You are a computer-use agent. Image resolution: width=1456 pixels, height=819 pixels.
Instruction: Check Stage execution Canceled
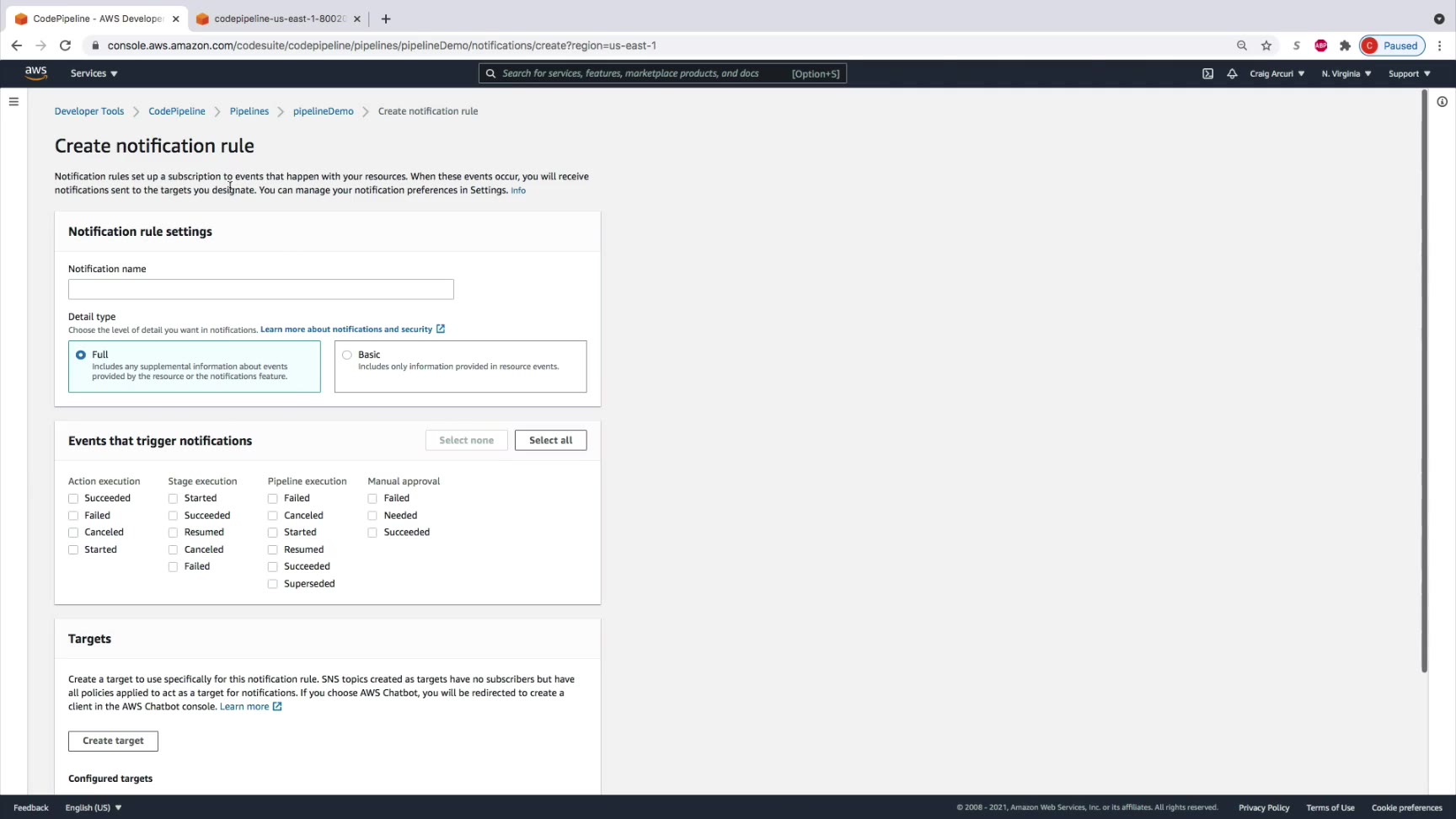[x=173, y=549]
